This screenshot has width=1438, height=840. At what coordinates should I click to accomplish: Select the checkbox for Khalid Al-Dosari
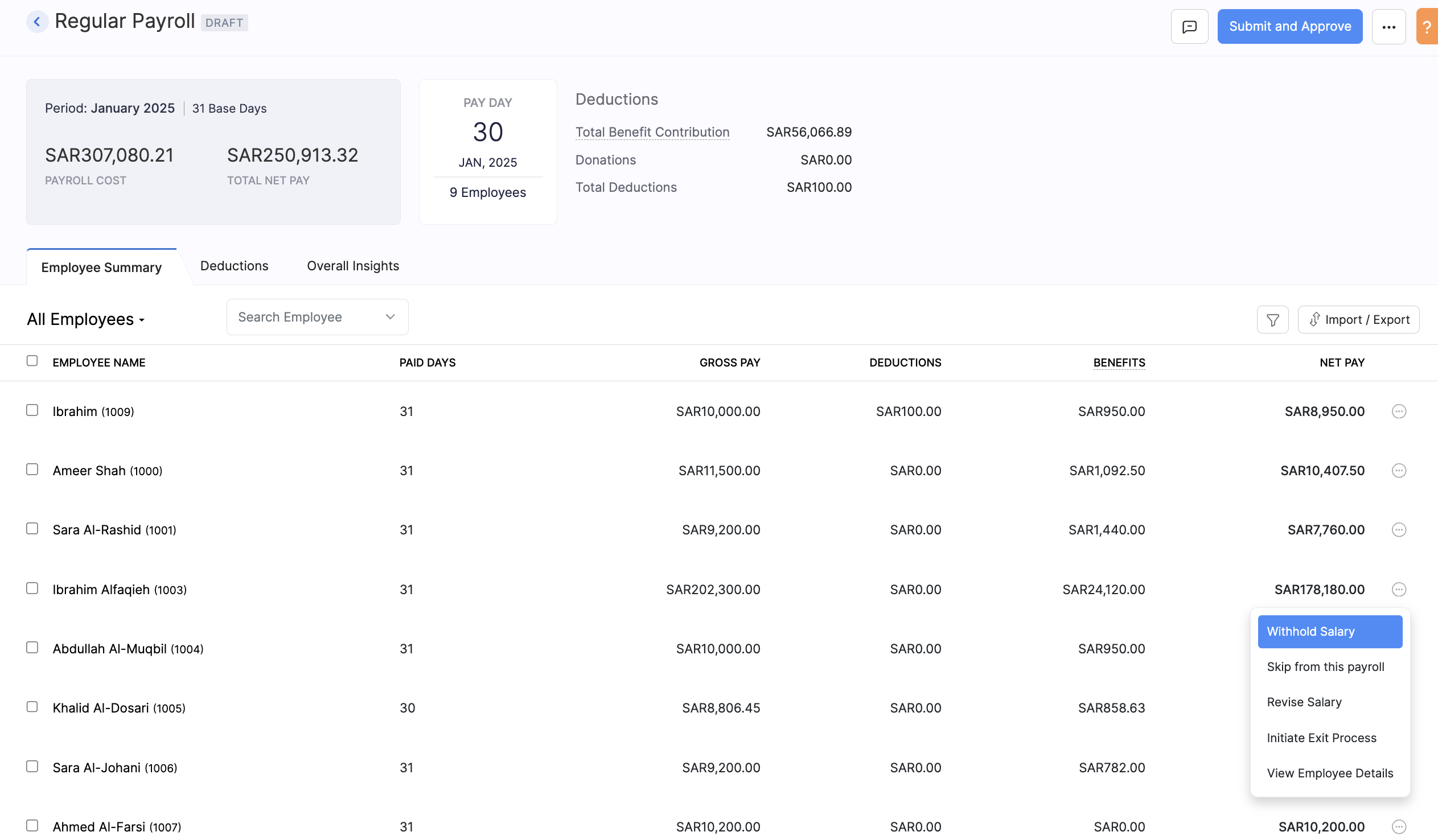click(x=32, y=706)
